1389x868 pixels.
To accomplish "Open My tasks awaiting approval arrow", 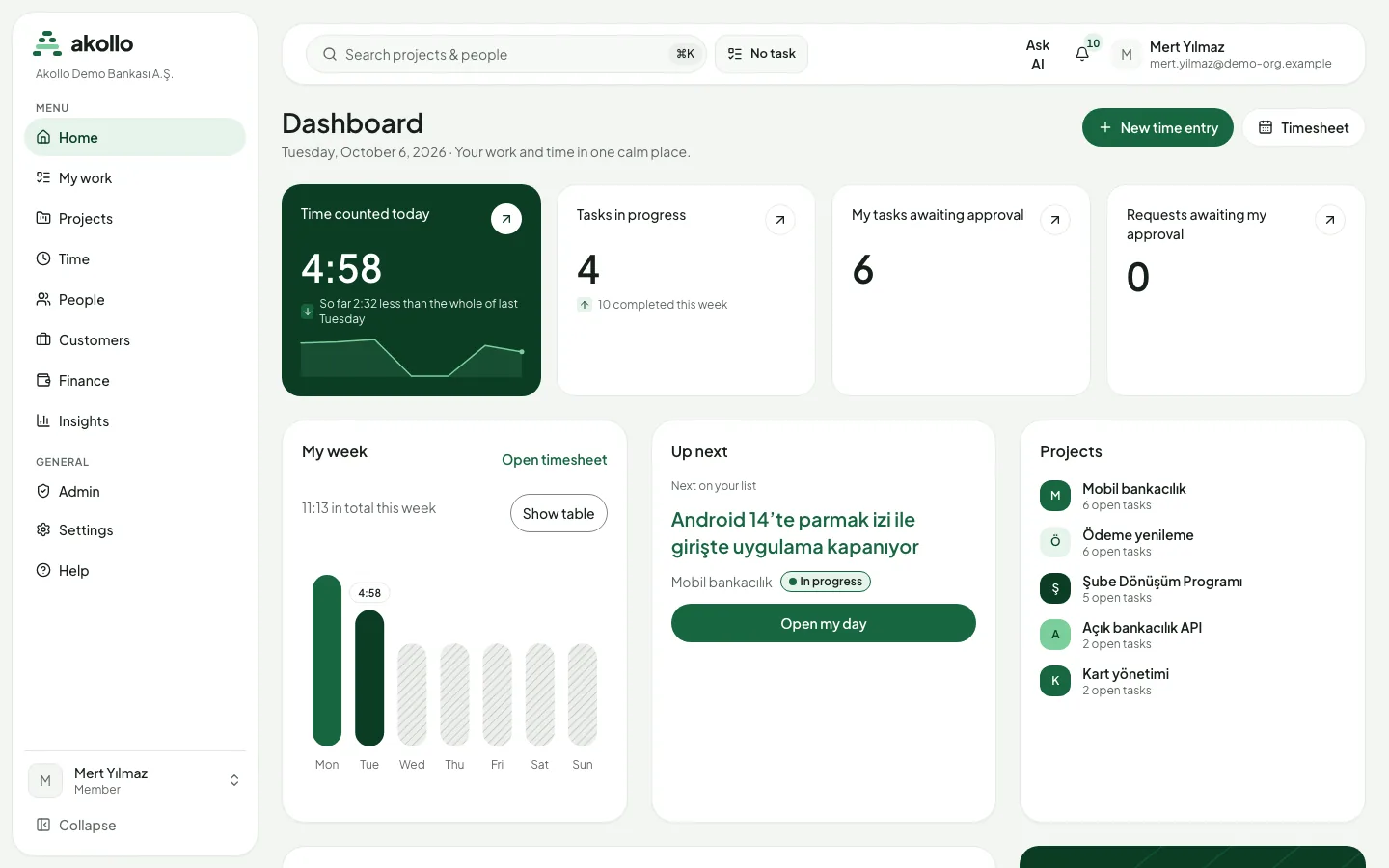I will pos(1055,220).
